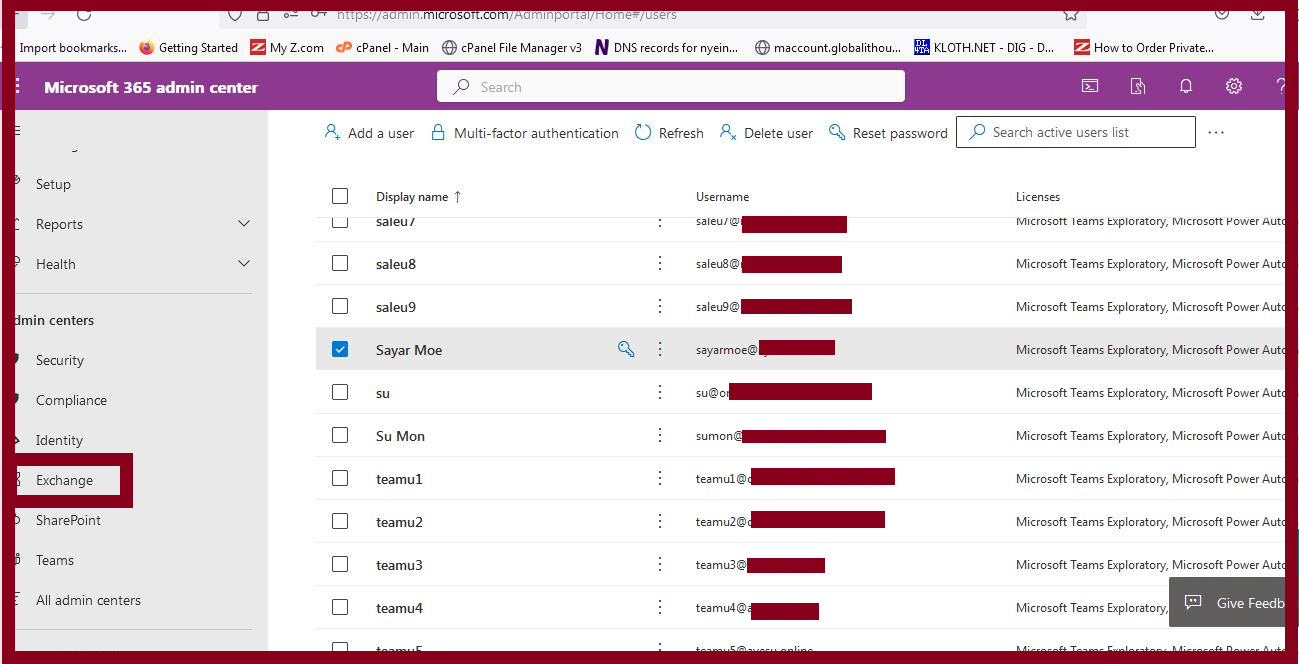Open Exchange admin center
Image resolution: width=1299 pixels, height=664 pixels.
click(64, 480)
